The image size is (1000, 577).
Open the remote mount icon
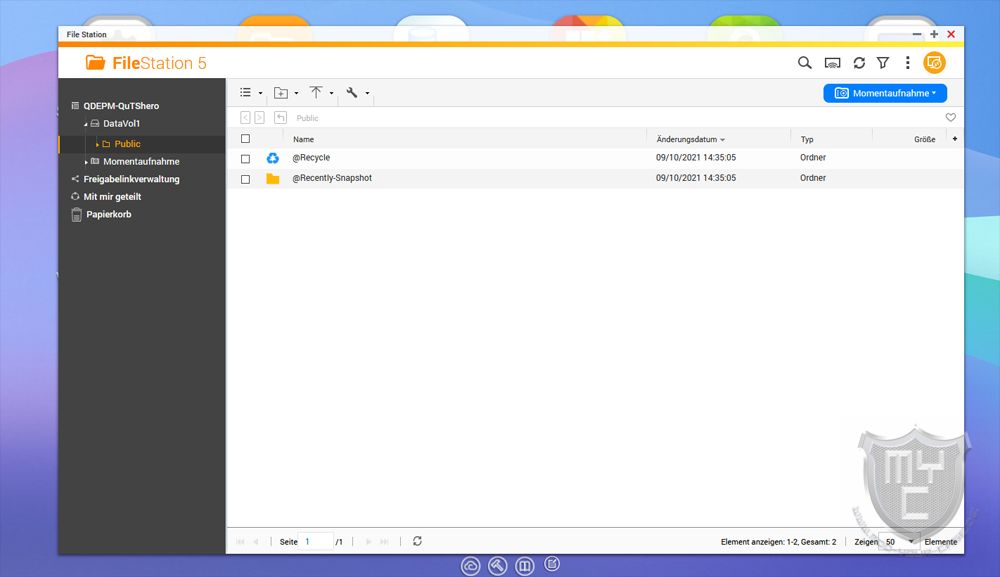point(832,63)
